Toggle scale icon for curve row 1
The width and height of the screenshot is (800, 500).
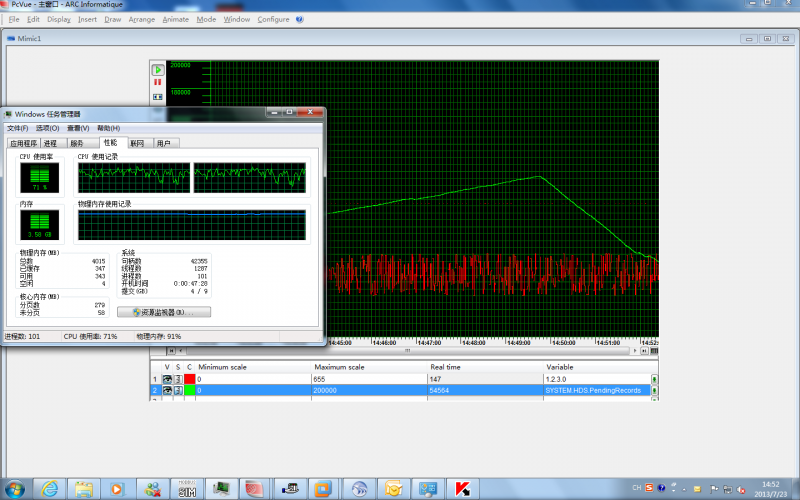pyautogui.click(x=178, y=379)
